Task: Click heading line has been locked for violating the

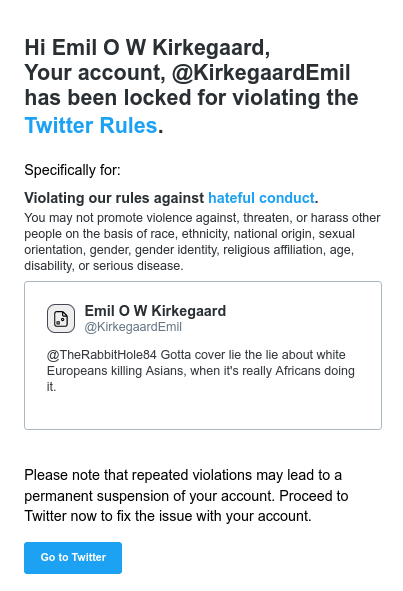Action: click(192, 98)
